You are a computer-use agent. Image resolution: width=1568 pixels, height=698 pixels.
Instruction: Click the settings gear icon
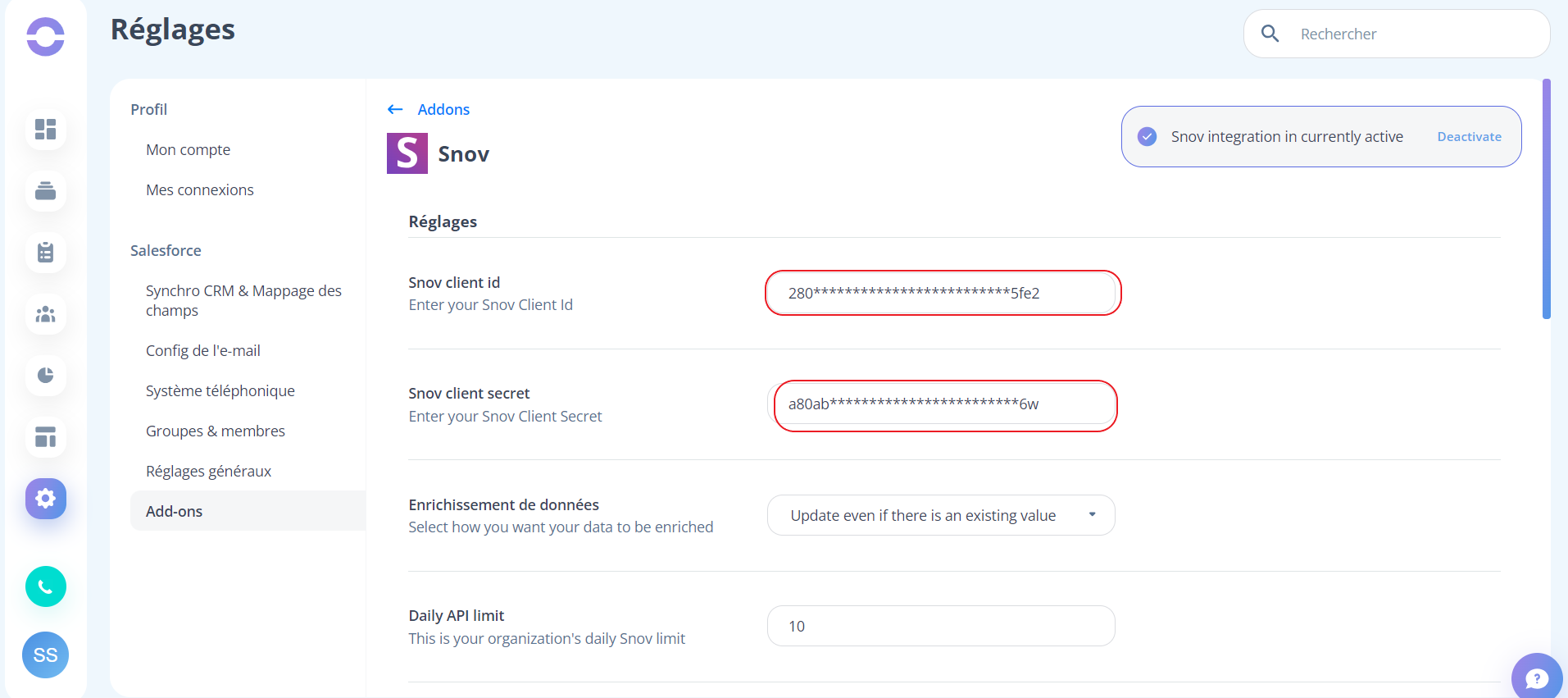coord(46,498)
